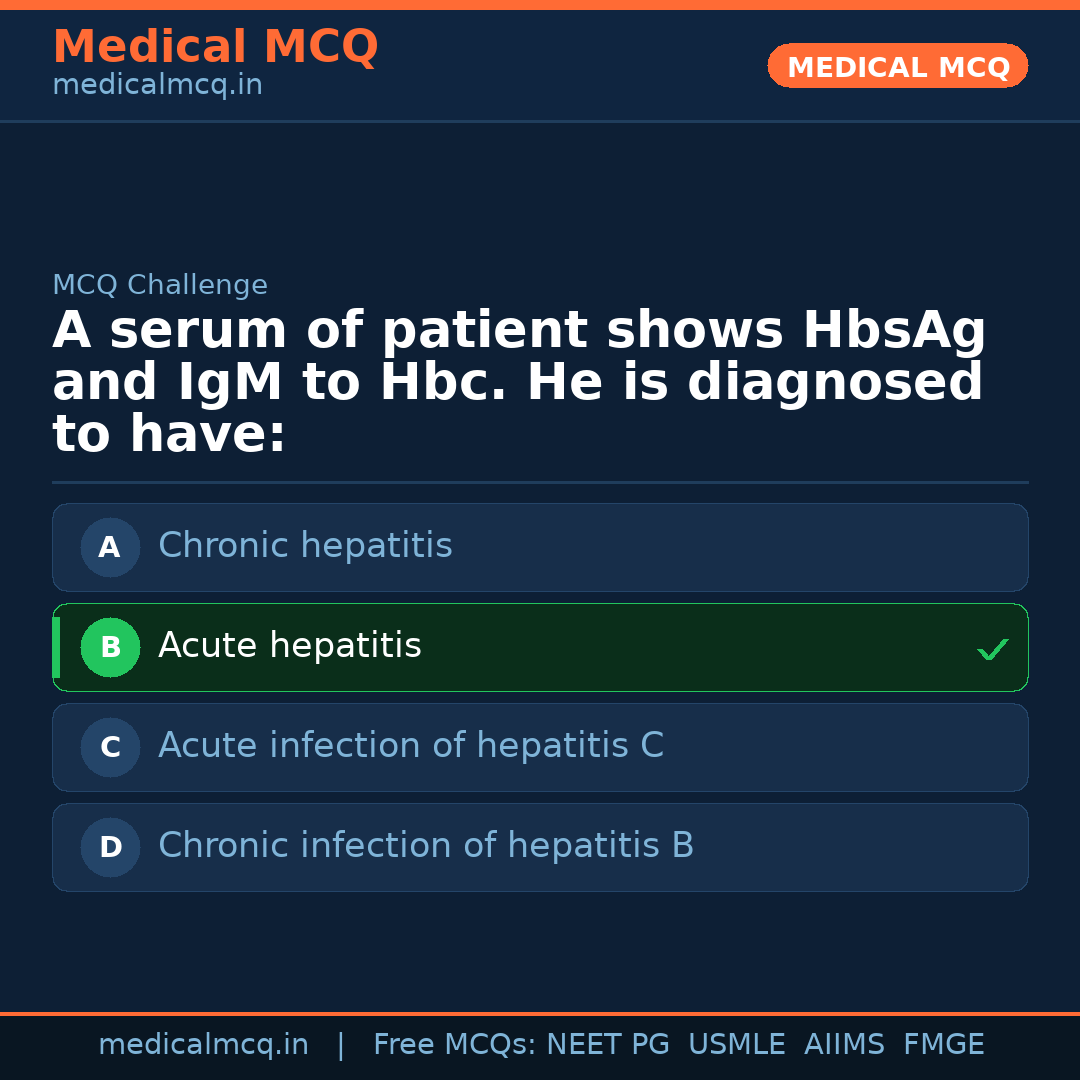Select the A letter circle badge

click(110, 547)
